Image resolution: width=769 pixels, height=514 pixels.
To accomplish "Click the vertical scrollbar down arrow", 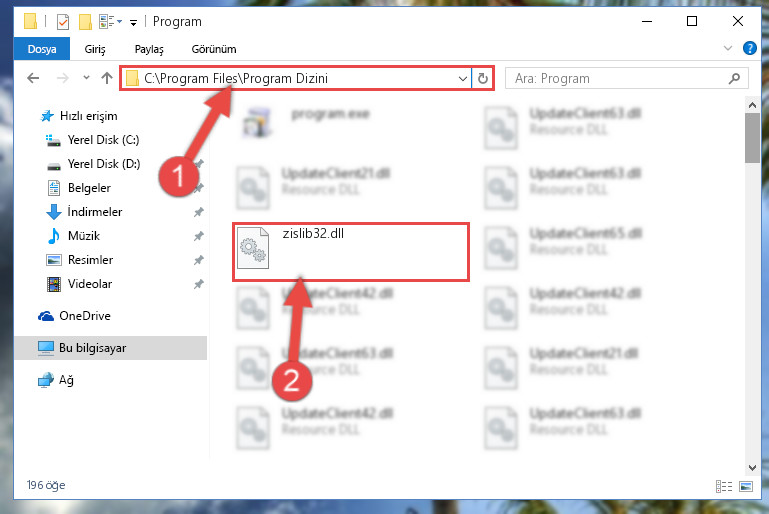I will click(752, 468).
